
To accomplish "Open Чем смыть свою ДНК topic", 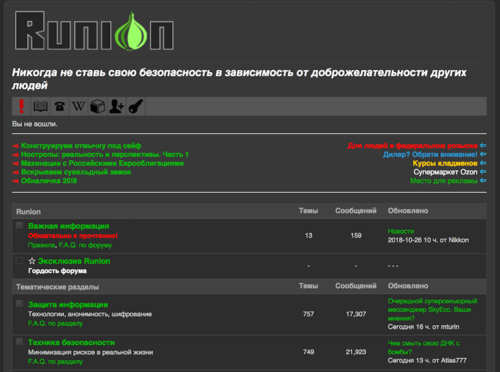I will tap(423, 347).
